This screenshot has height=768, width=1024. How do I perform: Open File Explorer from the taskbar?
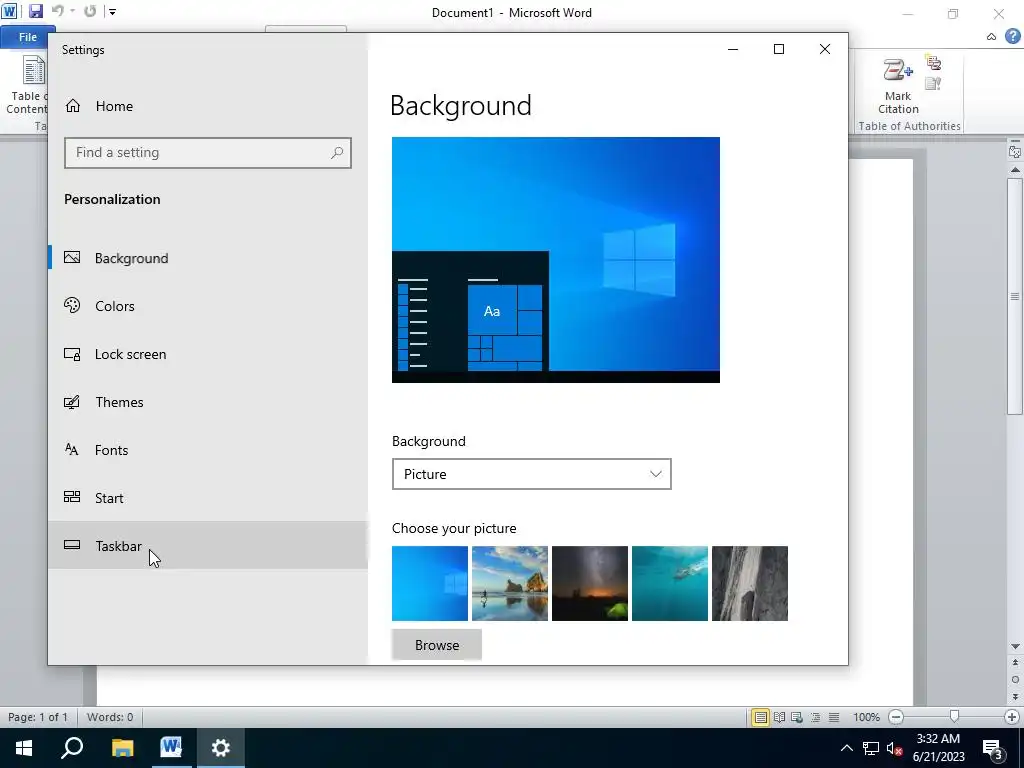click(x=122, y=748)
